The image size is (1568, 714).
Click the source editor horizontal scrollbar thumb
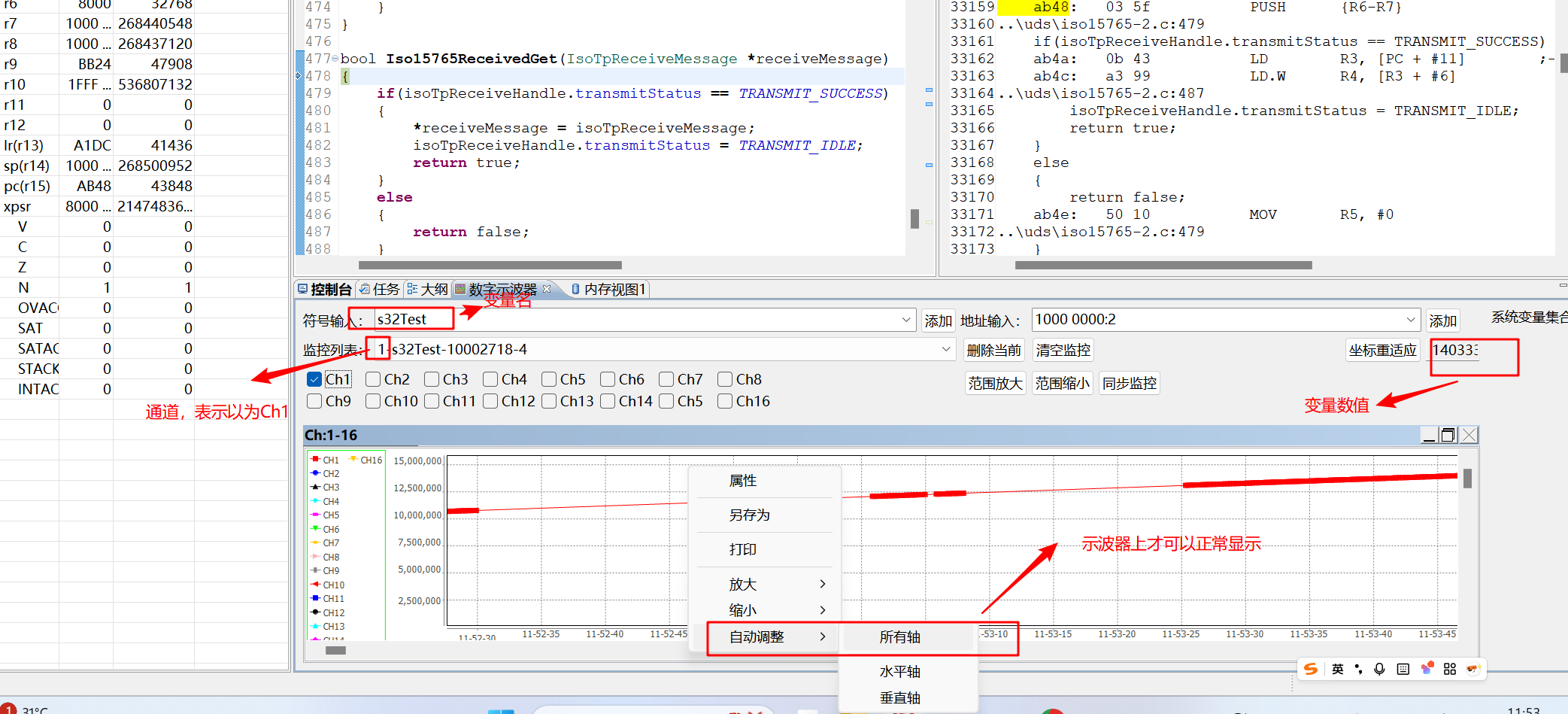coord(490,265)
